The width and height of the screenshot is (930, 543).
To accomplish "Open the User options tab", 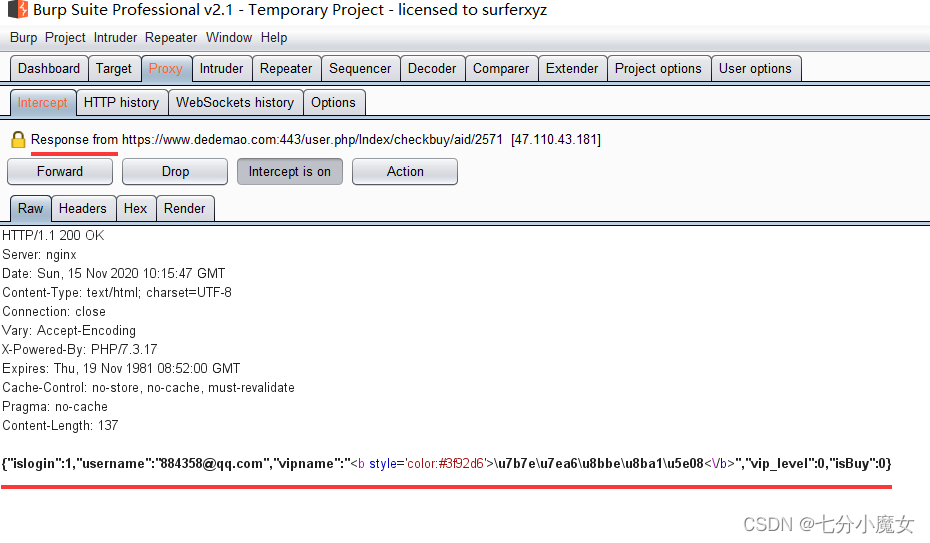I will pos(756,69).
